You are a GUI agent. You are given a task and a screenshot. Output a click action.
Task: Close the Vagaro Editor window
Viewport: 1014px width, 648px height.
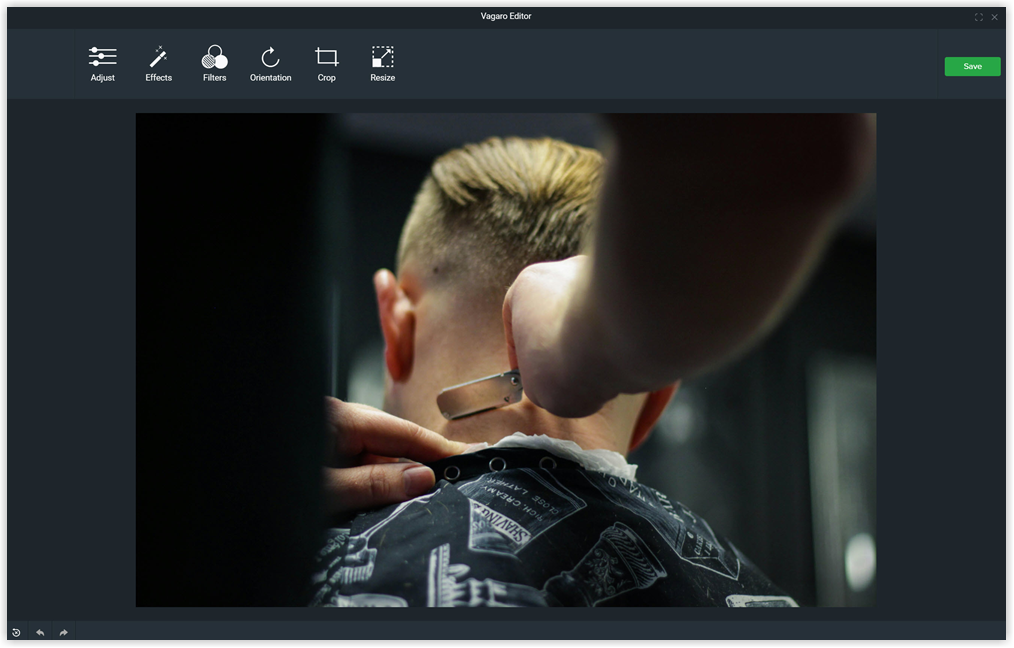995,17
